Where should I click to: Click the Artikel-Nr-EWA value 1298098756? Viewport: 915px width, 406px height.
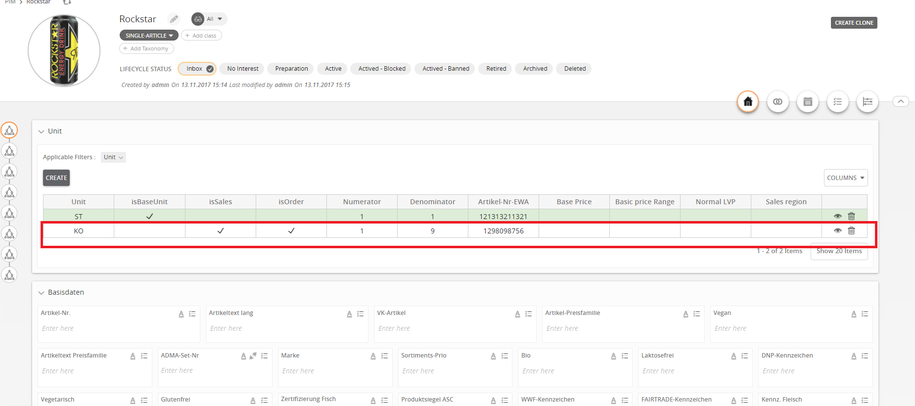[x=504, y=230]
